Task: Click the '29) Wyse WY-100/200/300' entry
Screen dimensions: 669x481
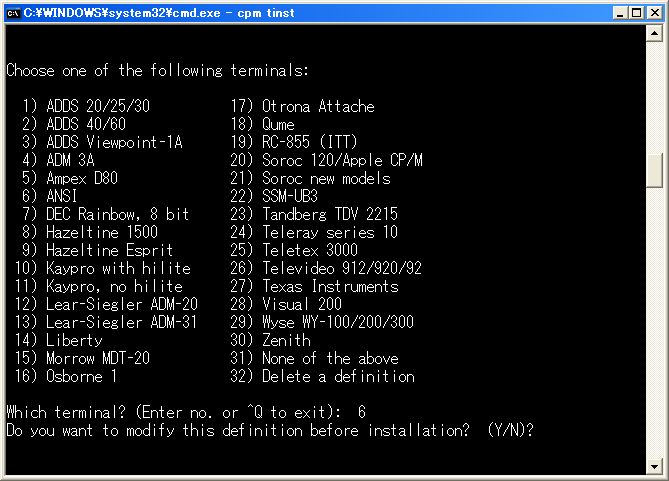Action: 322,322
